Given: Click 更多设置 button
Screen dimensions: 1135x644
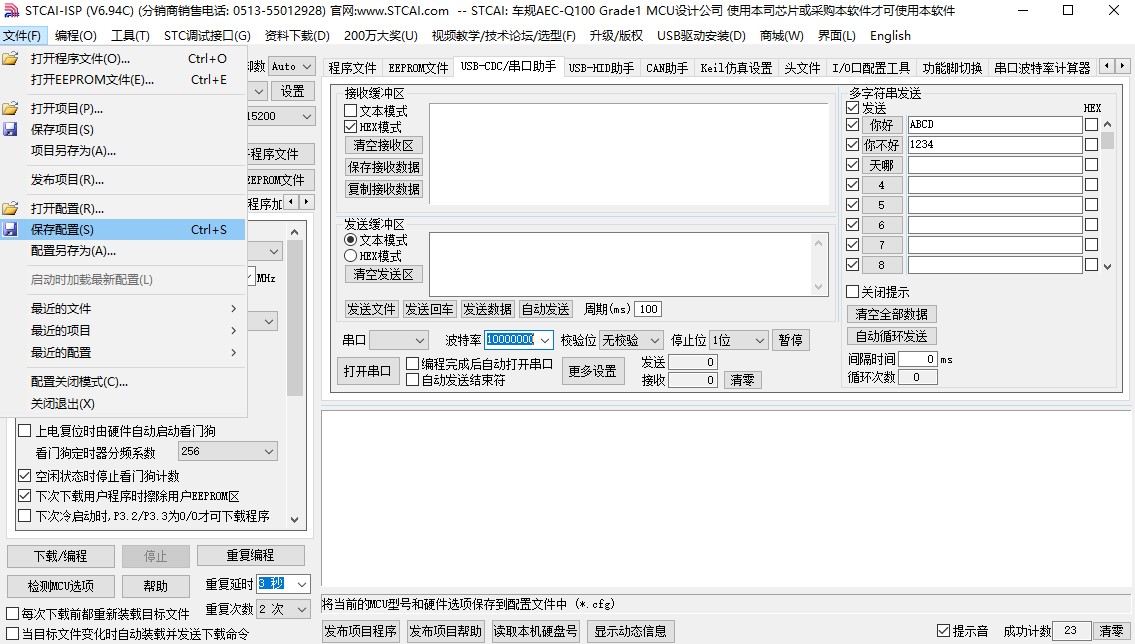Looking at the screenshot, I should (593, 371).
